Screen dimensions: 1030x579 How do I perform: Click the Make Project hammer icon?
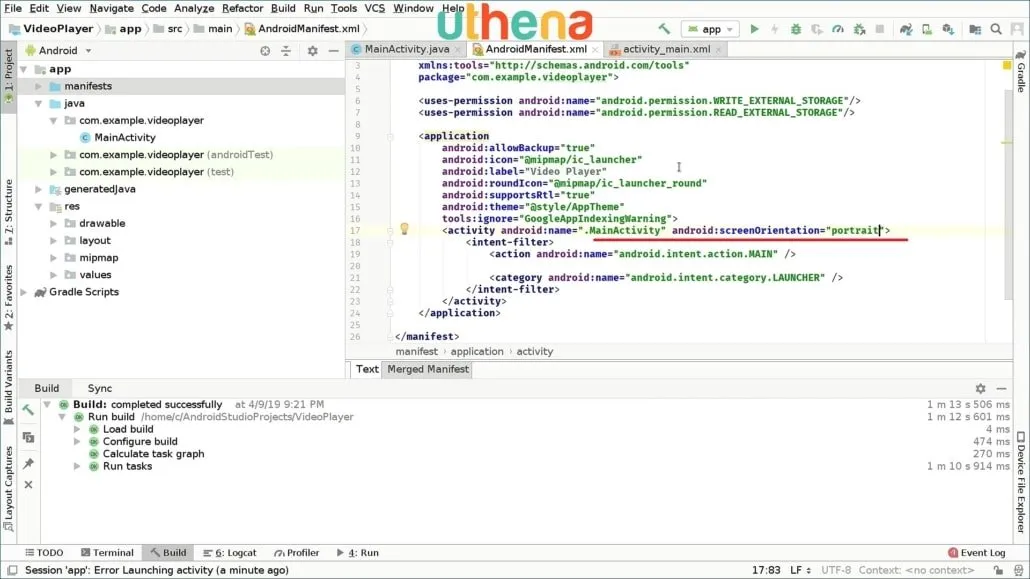pyautogui.click(x=664, y=29)
